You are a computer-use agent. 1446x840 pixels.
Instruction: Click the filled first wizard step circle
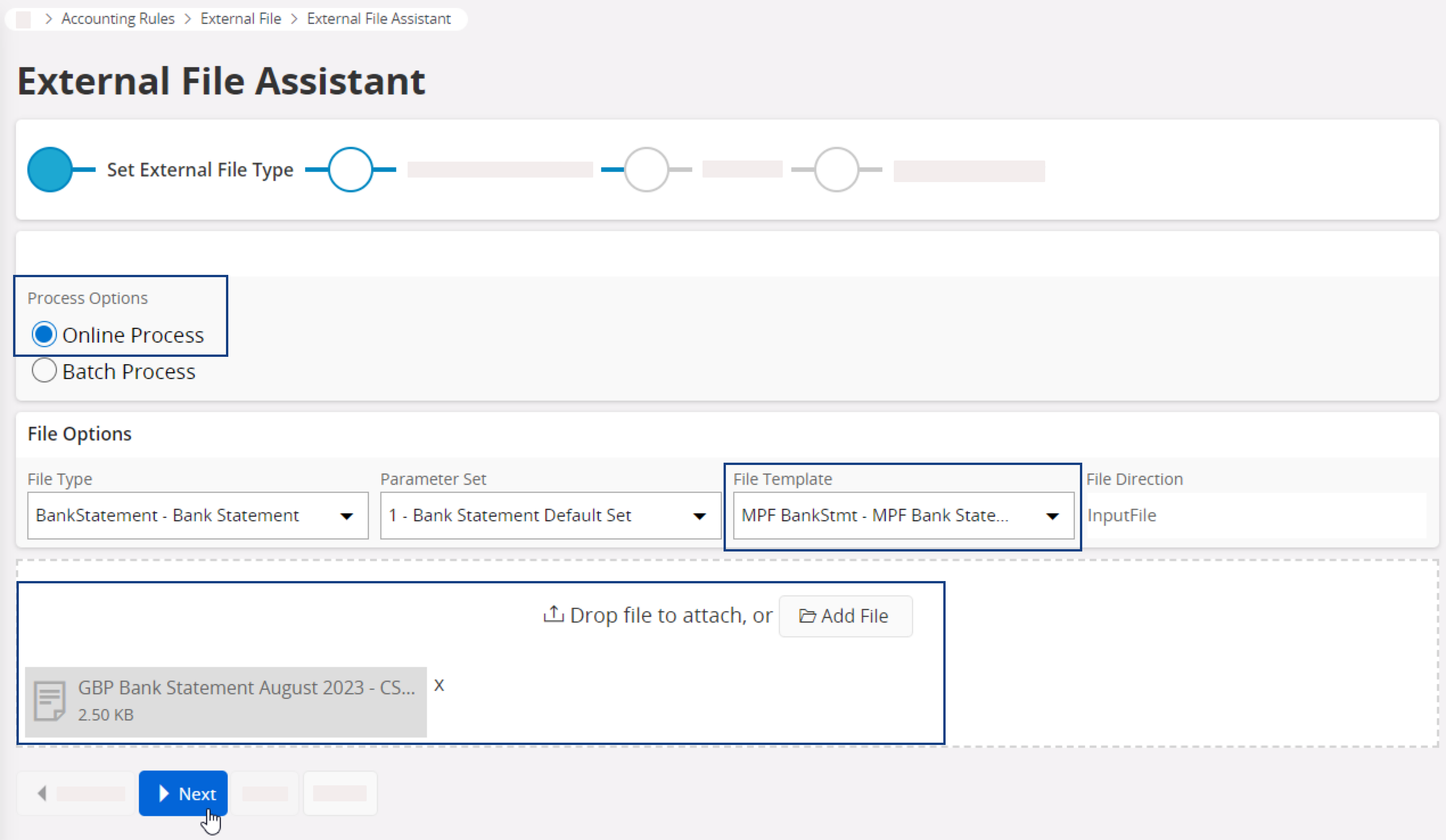pos(50,170)
